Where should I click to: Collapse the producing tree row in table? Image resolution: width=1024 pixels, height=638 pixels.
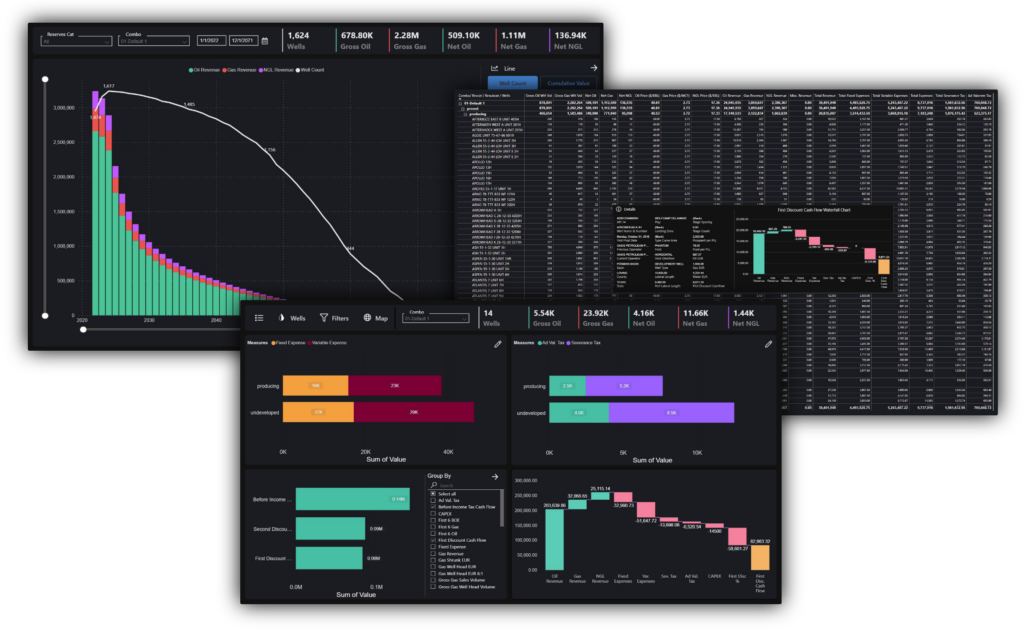pyautogui.click(x=467, y=115)
